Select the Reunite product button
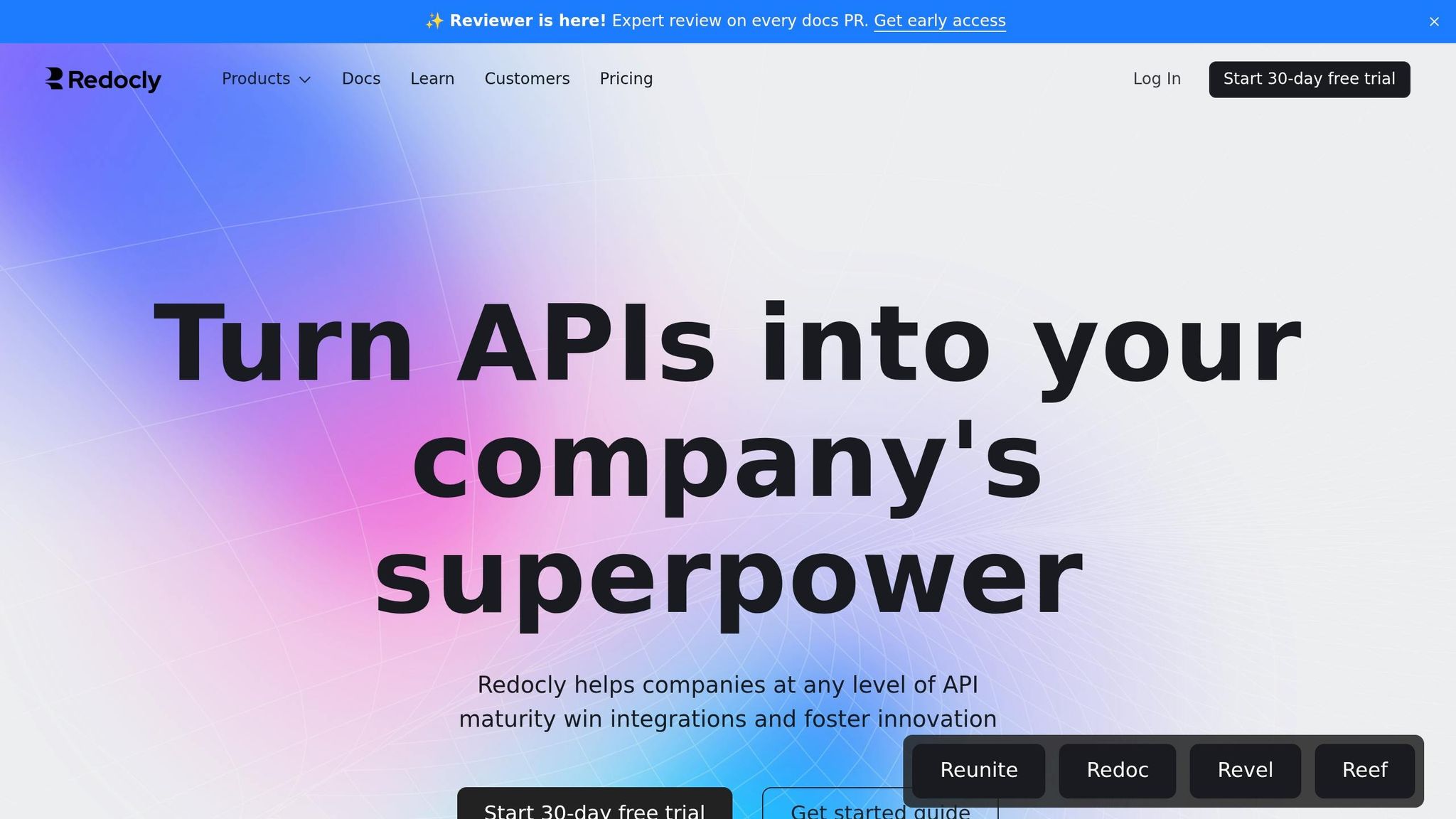 (x=979, y=771)
